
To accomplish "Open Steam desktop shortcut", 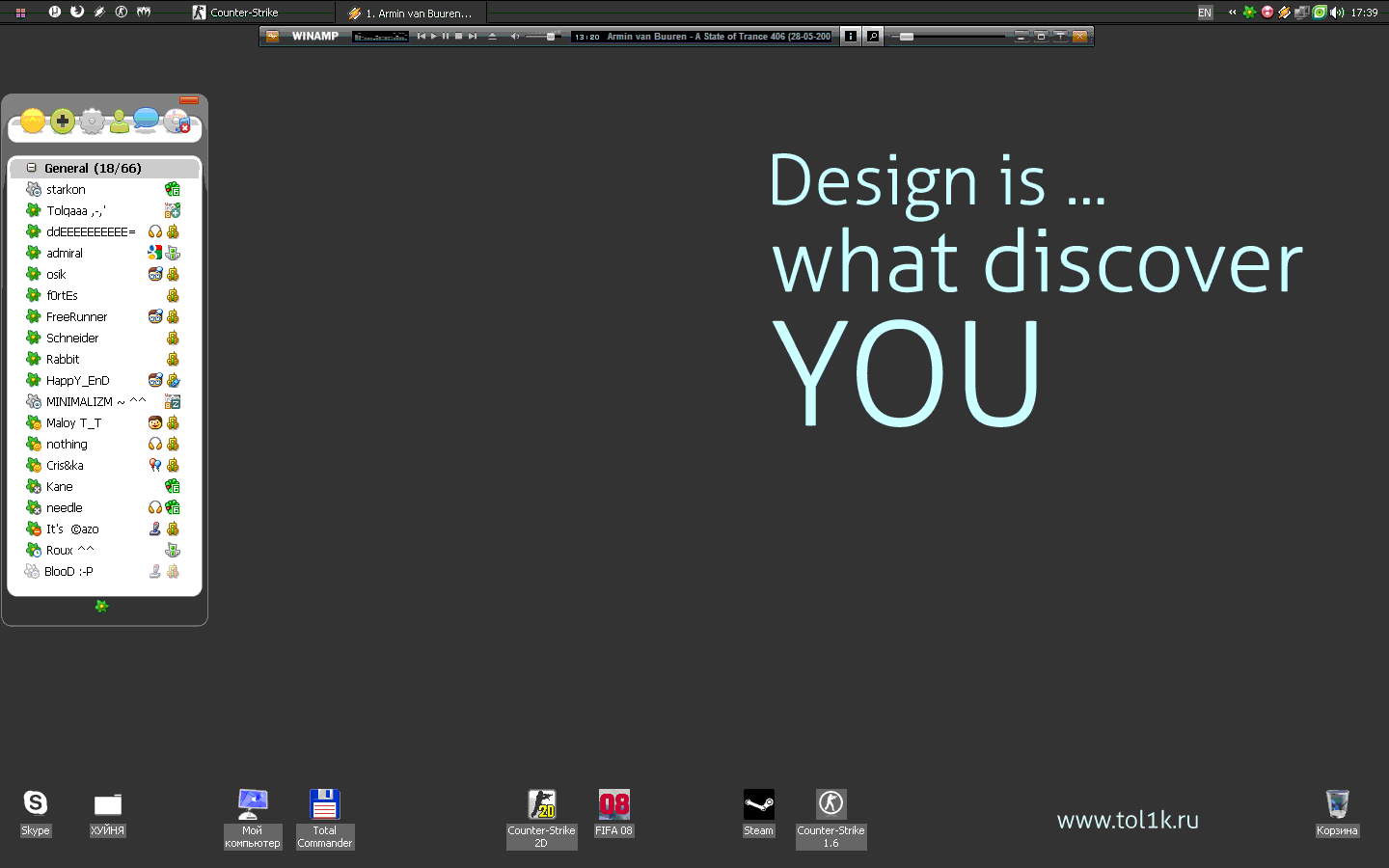I will 758,805.
